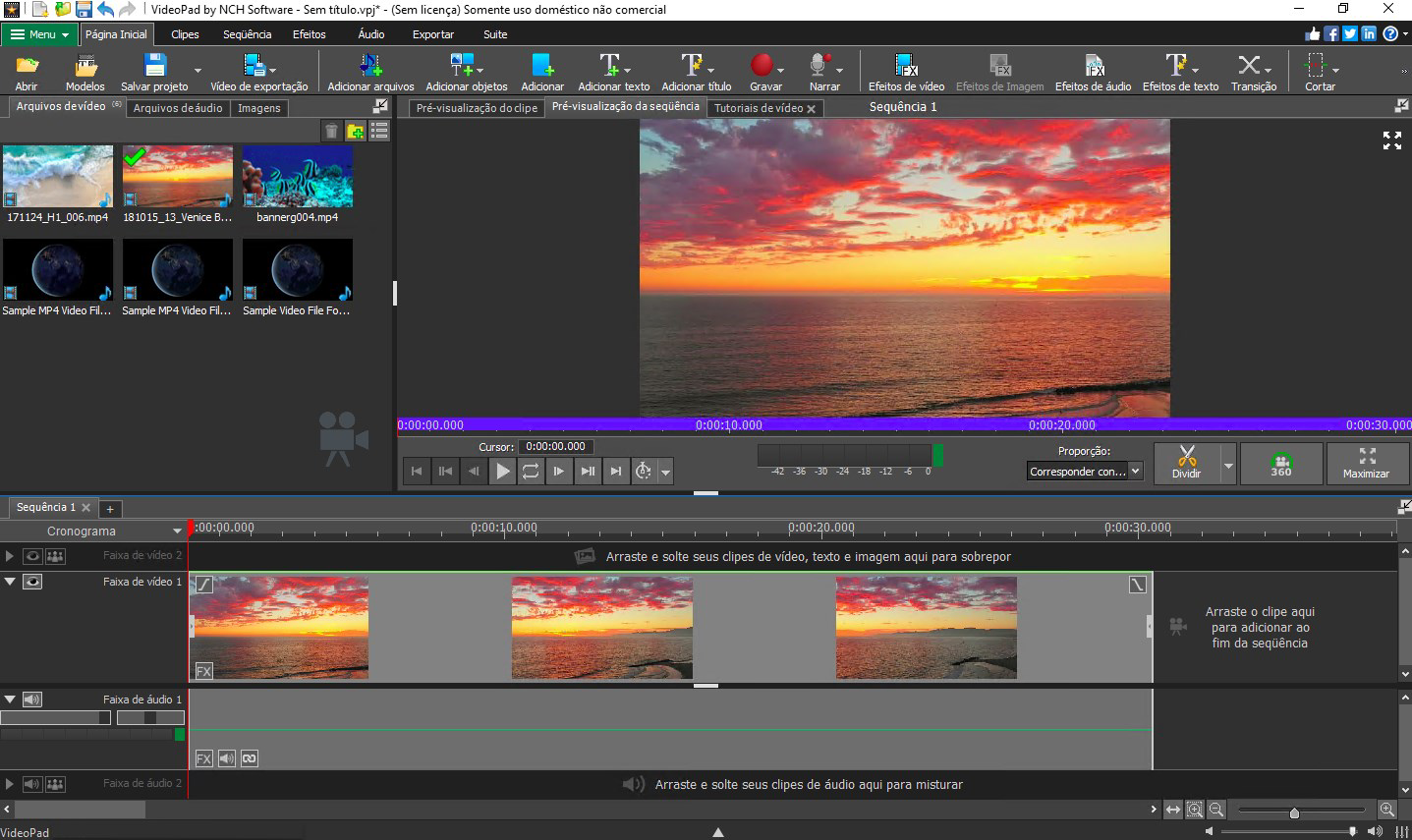Expand the Faixa de vídeo 2 track
The width and height of the screenshot is (1412, 840).
(8, 555)
